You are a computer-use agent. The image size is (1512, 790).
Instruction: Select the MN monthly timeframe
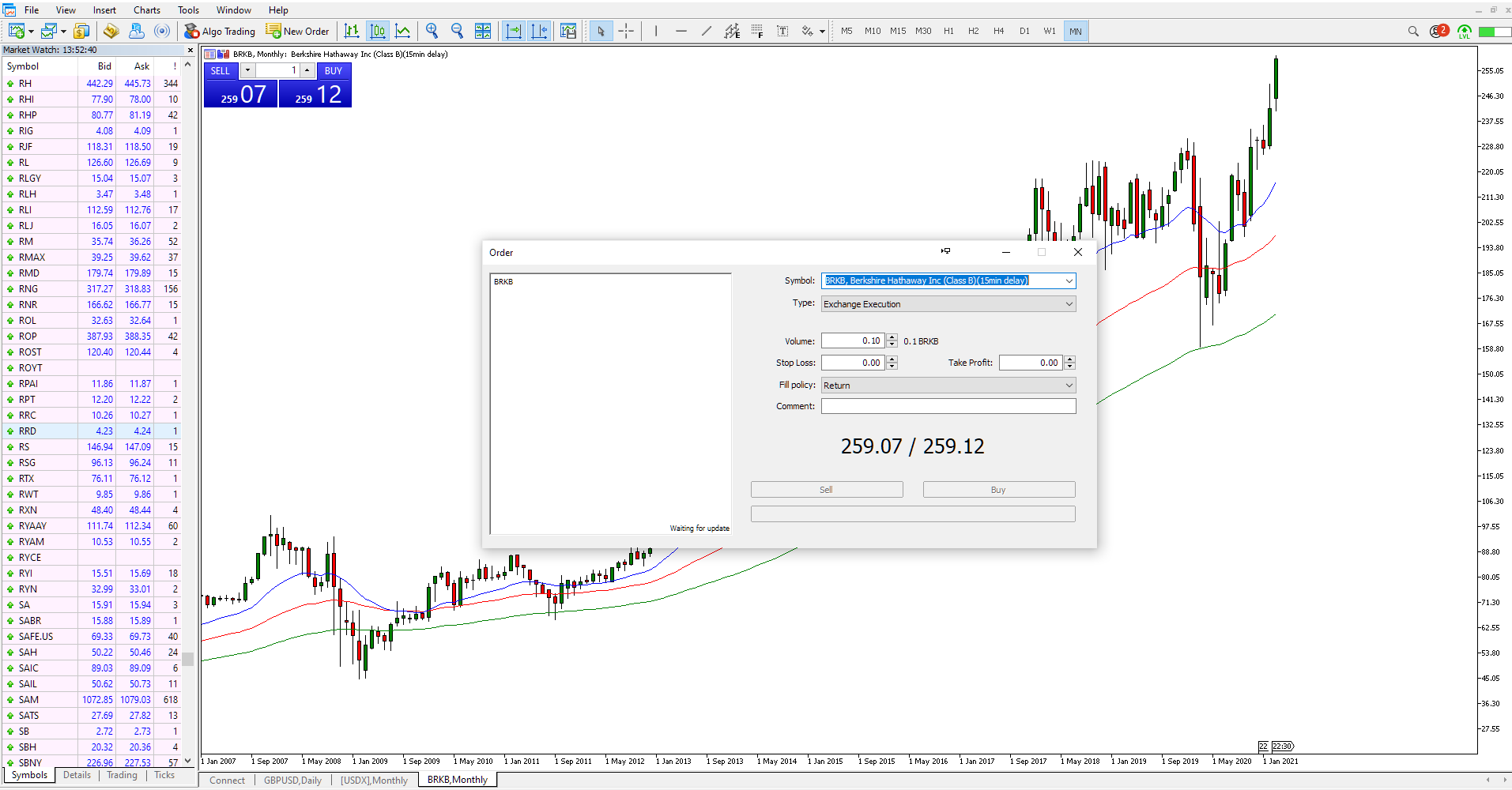pos(1076,31)
